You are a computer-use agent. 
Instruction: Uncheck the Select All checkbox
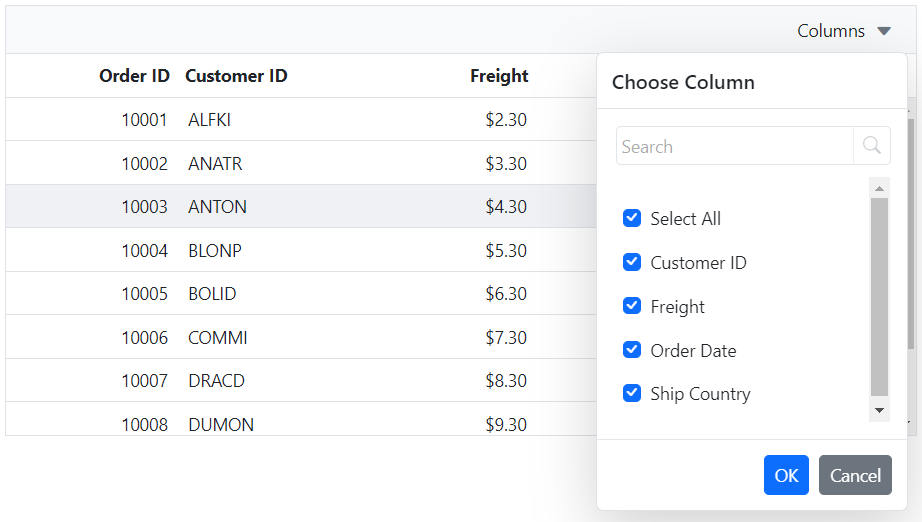point(632,219)
